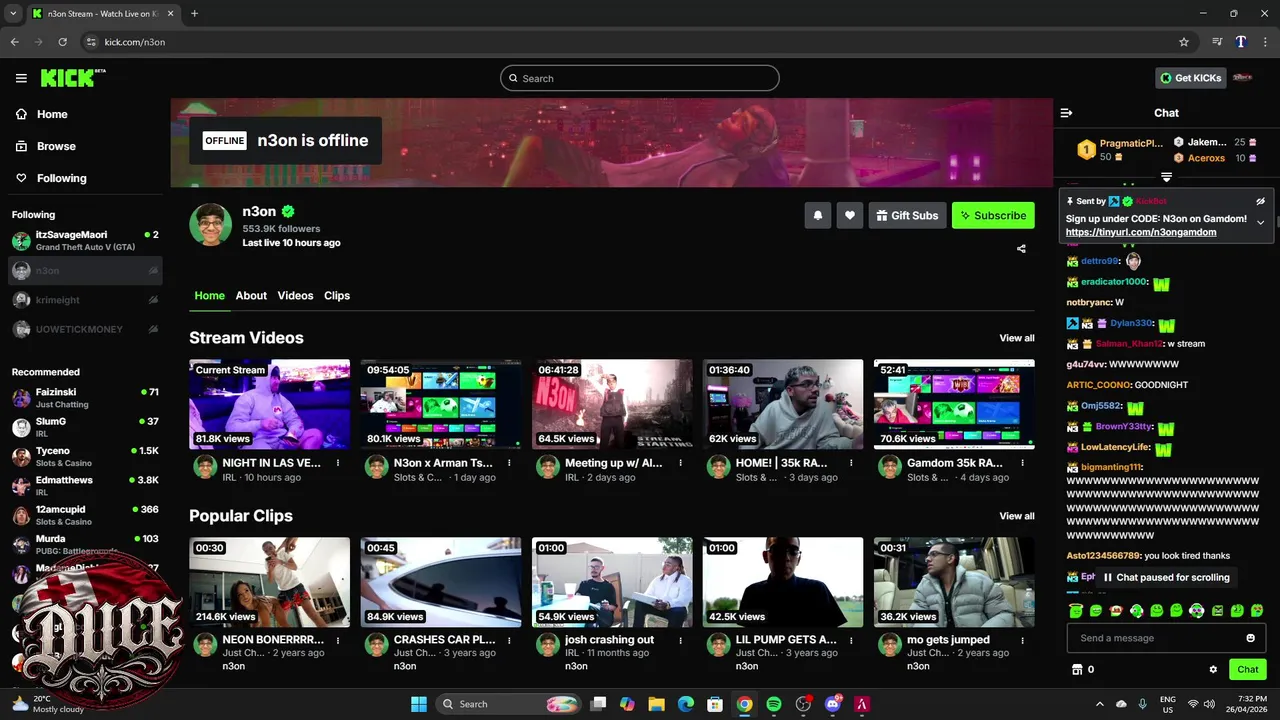1280x720 pixels.
Task: Open the 09:54:05 stream video thumbnail
Action: tap(441, 404)
